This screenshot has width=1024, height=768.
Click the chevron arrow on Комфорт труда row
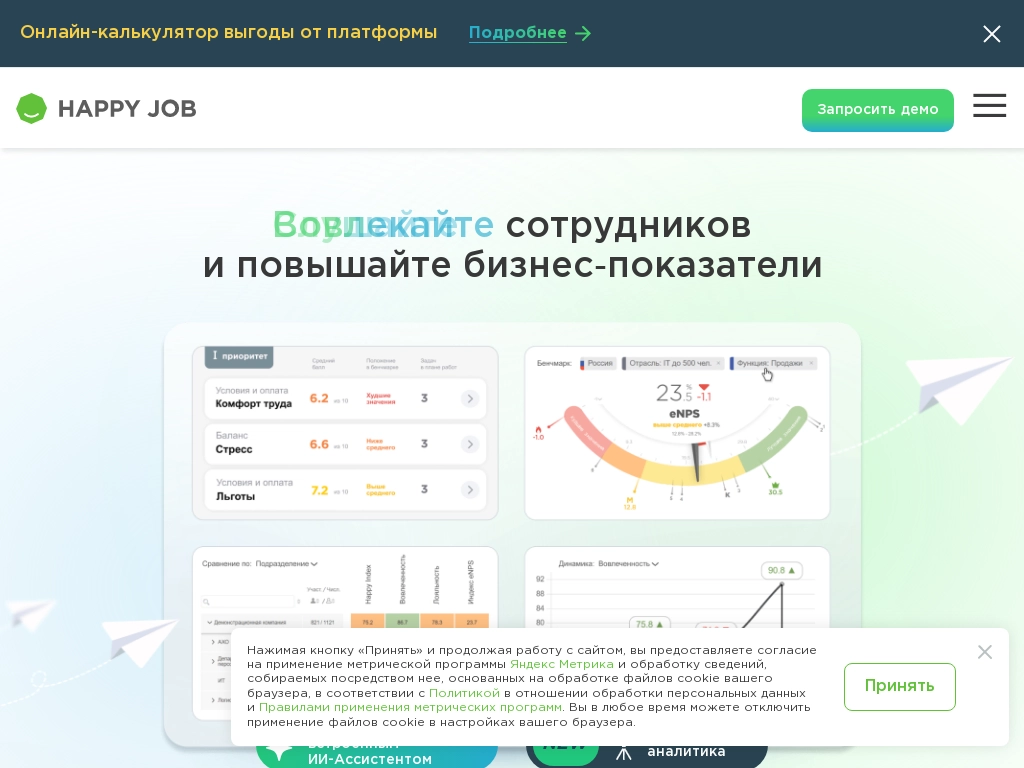point(470,398)
